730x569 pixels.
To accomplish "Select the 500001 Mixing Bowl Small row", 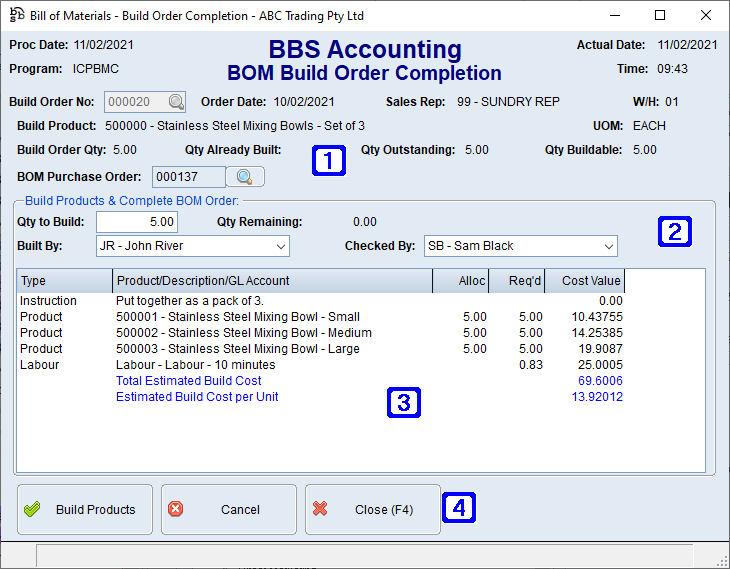I will click(238, 317).
